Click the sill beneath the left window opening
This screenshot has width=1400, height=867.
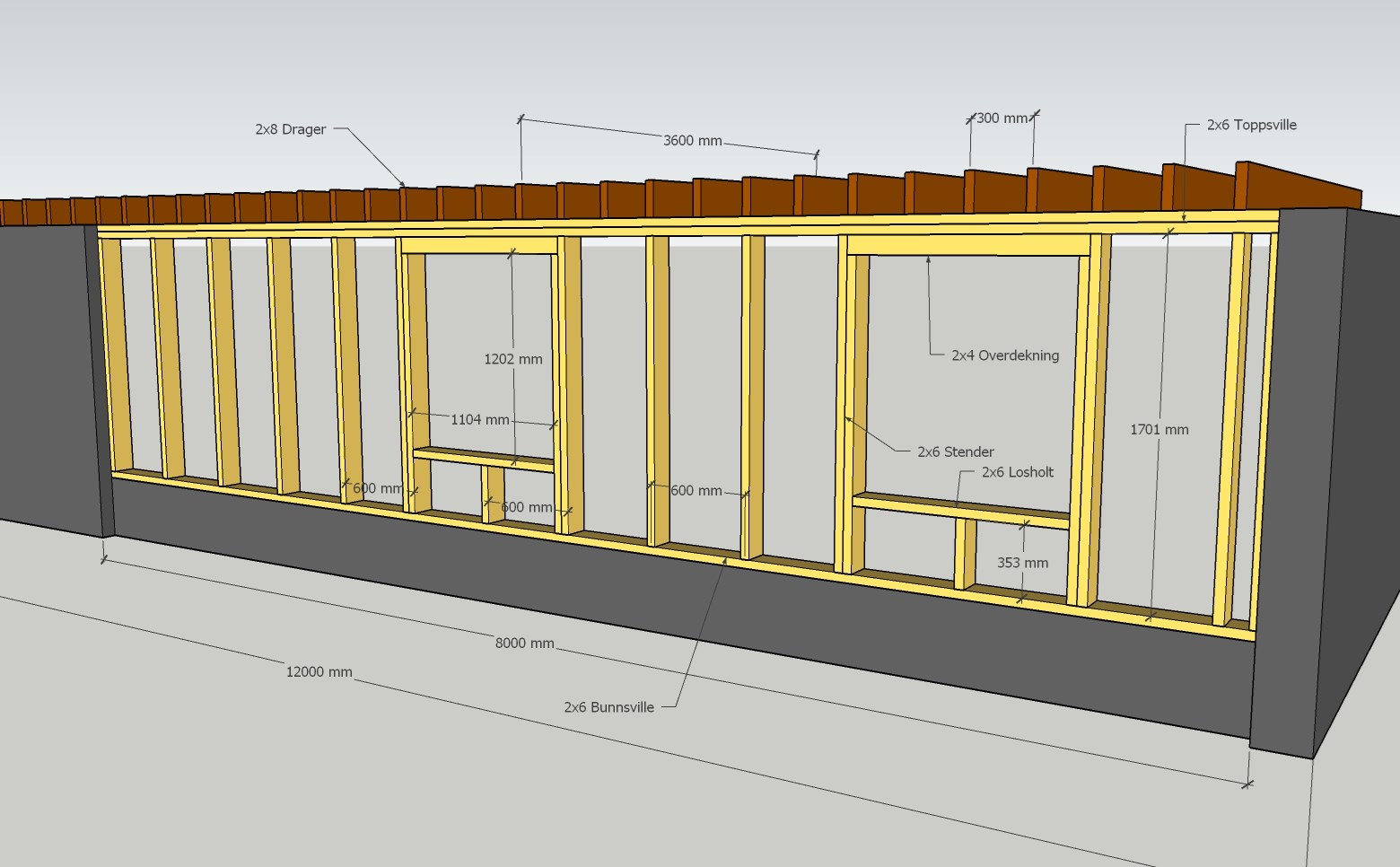point(483,459)
